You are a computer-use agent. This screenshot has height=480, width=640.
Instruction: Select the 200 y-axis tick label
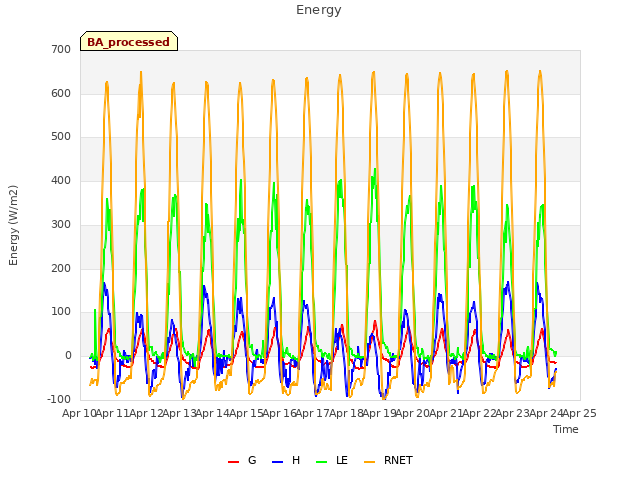pos(61,269)
